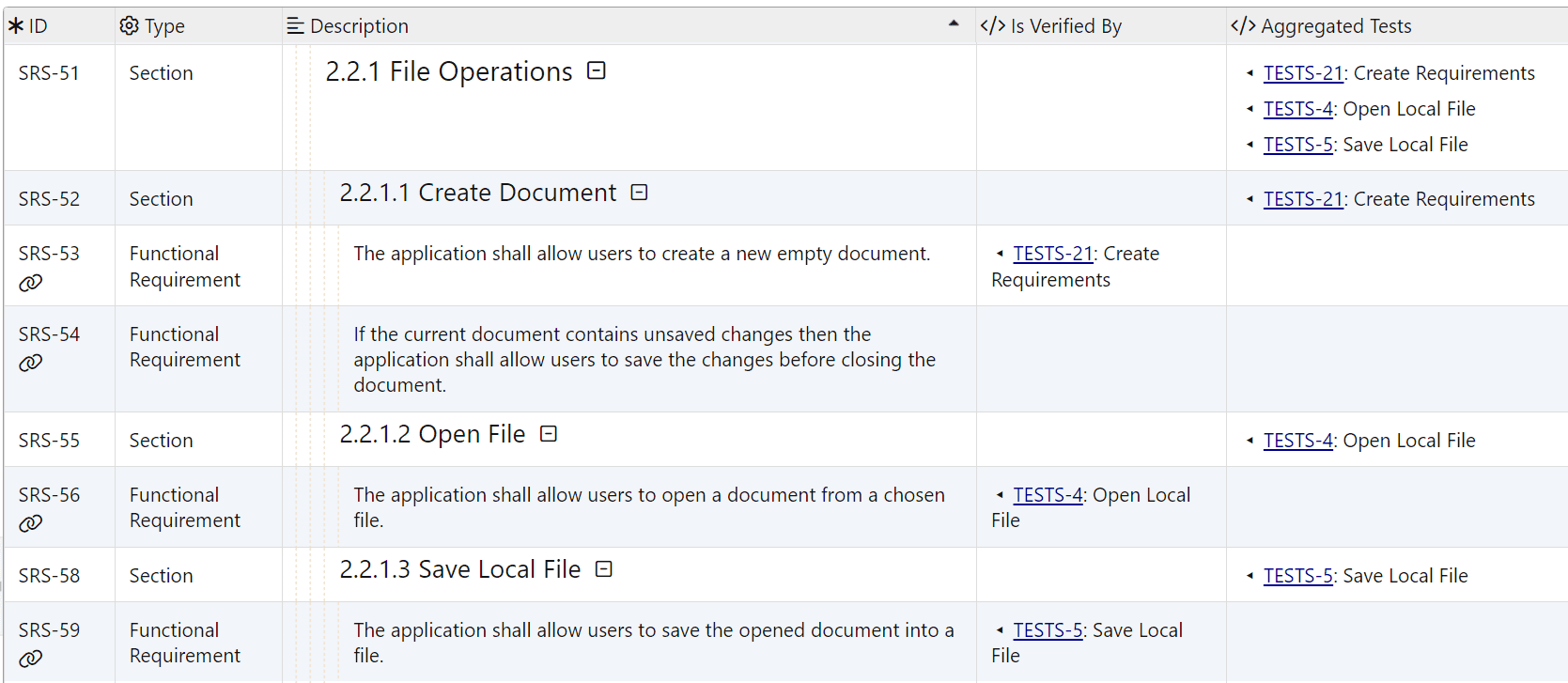Expand arrow before TESTS-21 in SRS-53 row

1000,254
